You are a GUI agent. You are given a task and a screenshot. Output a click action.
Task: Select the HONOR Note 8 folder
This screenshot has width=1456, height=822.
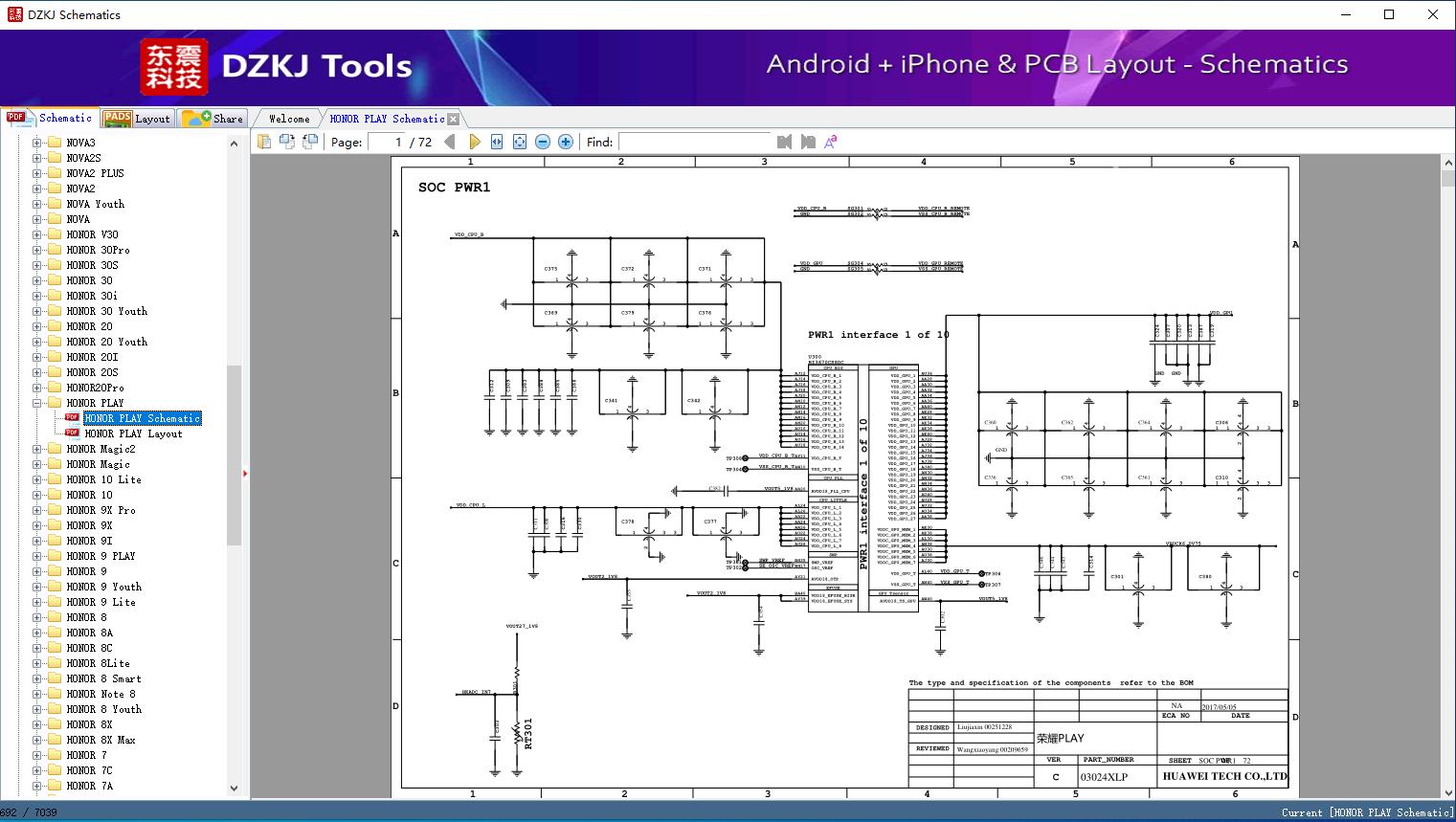tap(101, 694)
